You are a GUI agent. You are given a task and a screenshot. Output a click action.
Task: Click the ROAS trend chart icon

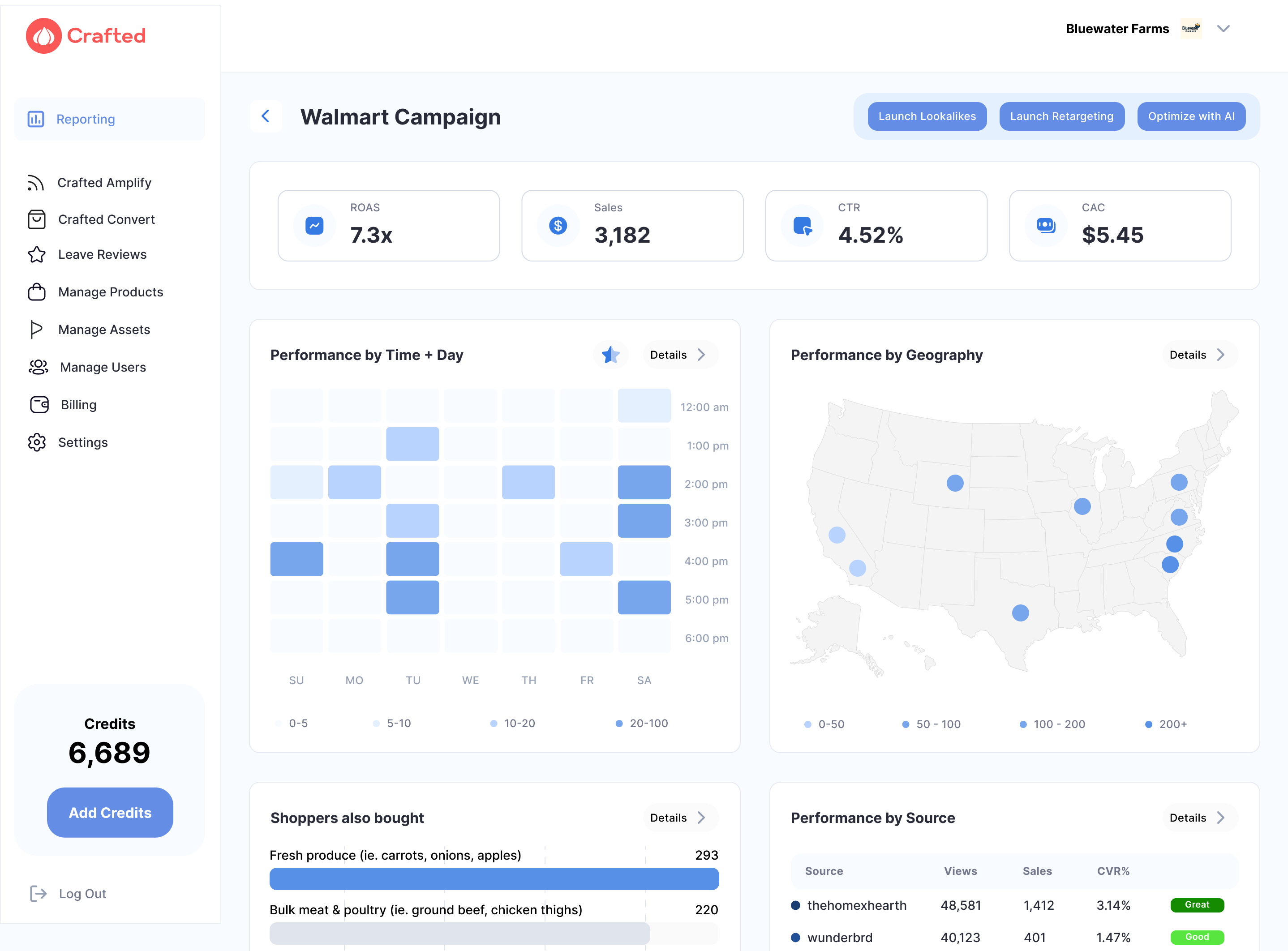pos(314,226)
